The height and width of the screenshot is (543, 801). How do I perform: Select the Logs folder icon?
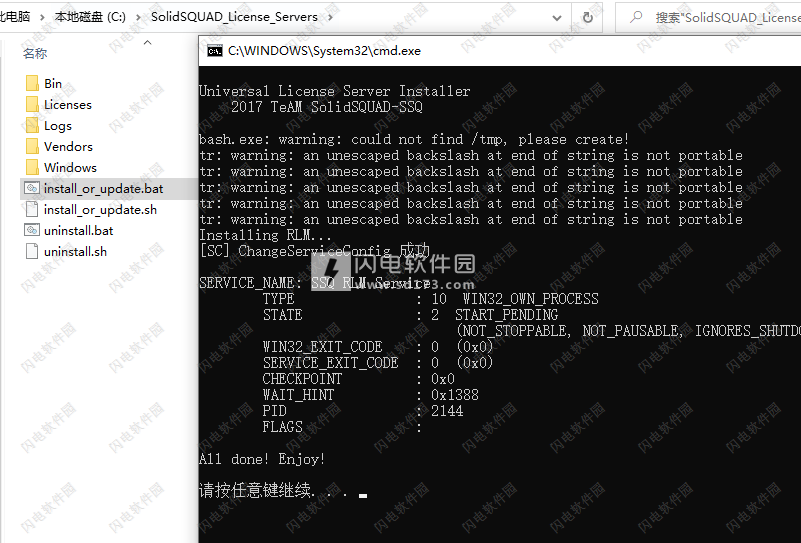coord(32,125)
